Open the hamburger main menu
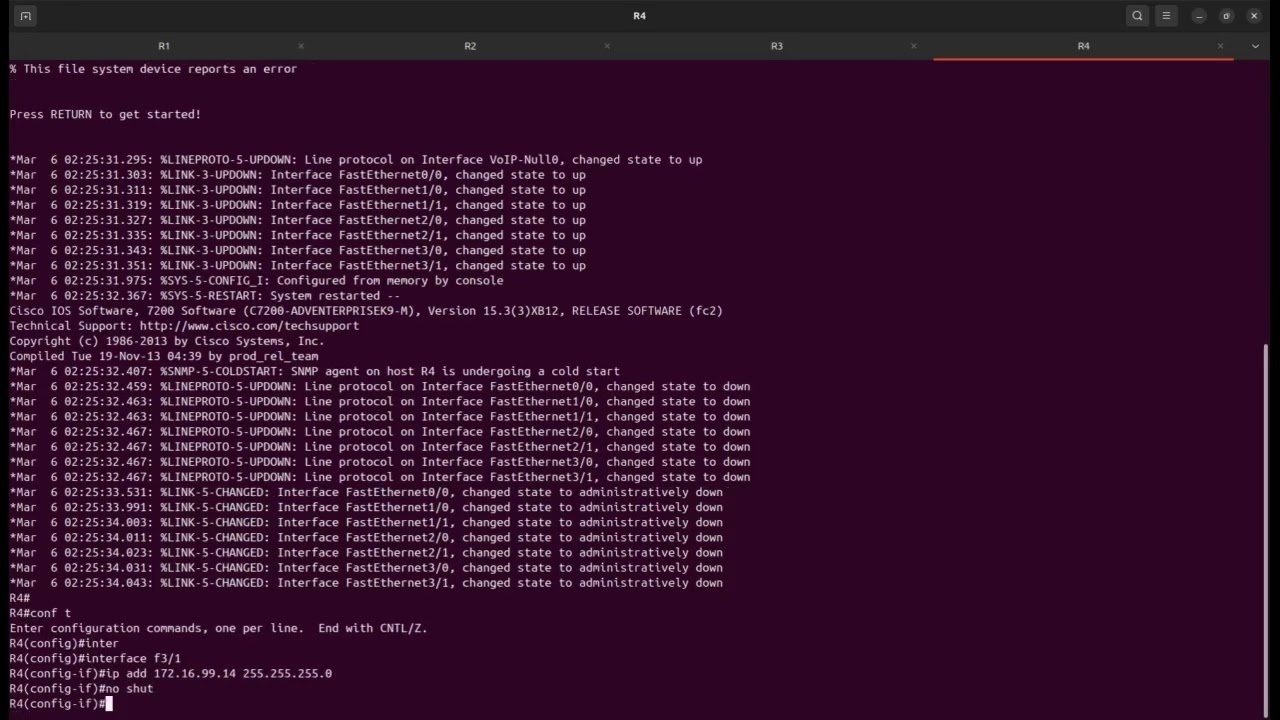This screenshot has width=1280, height=720. pyautogui.click(x=1166, y=16)
